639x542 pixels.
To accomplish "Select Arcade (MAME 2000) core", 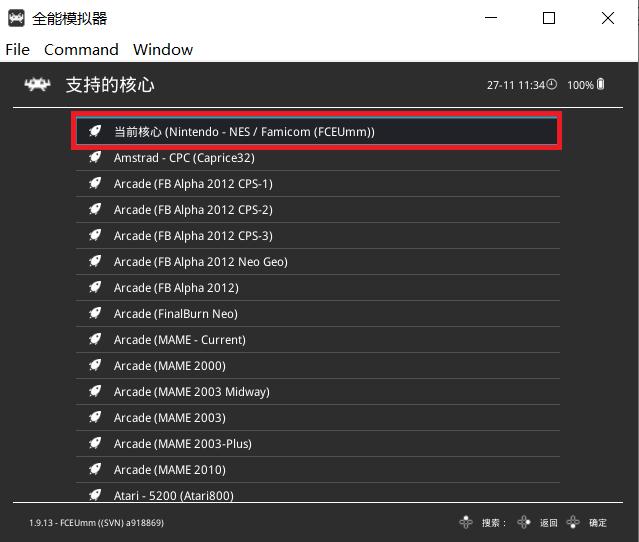I will 318,366.
